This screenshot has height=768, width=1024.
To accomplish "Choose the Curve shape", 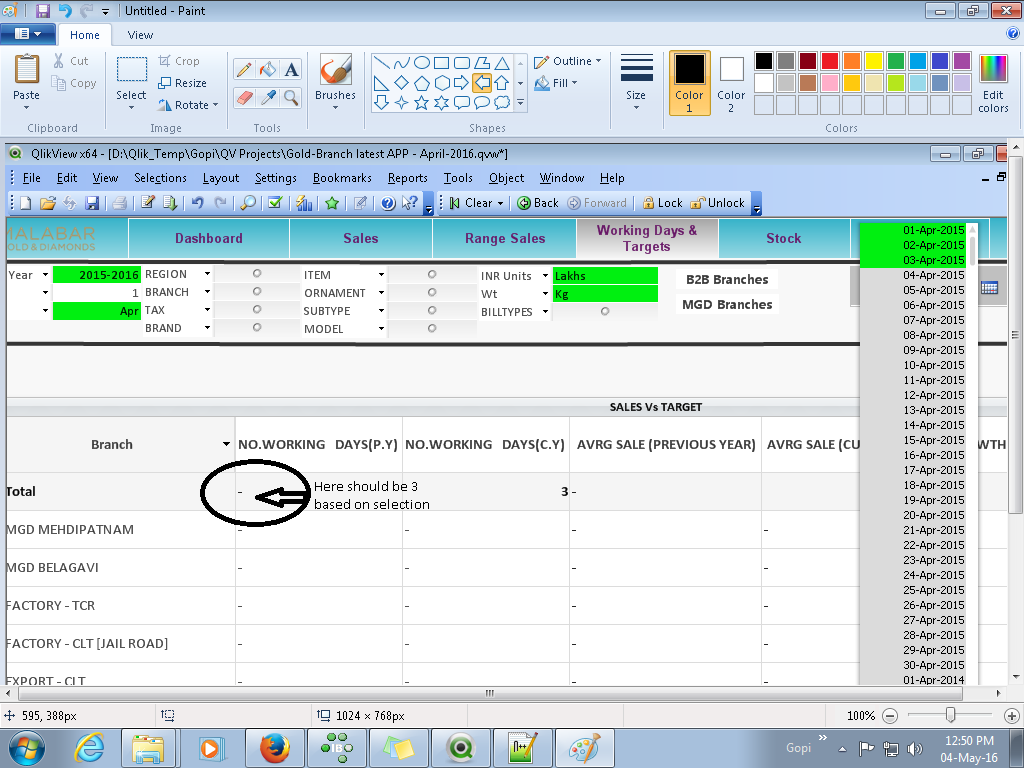I will tap(402, 63).
